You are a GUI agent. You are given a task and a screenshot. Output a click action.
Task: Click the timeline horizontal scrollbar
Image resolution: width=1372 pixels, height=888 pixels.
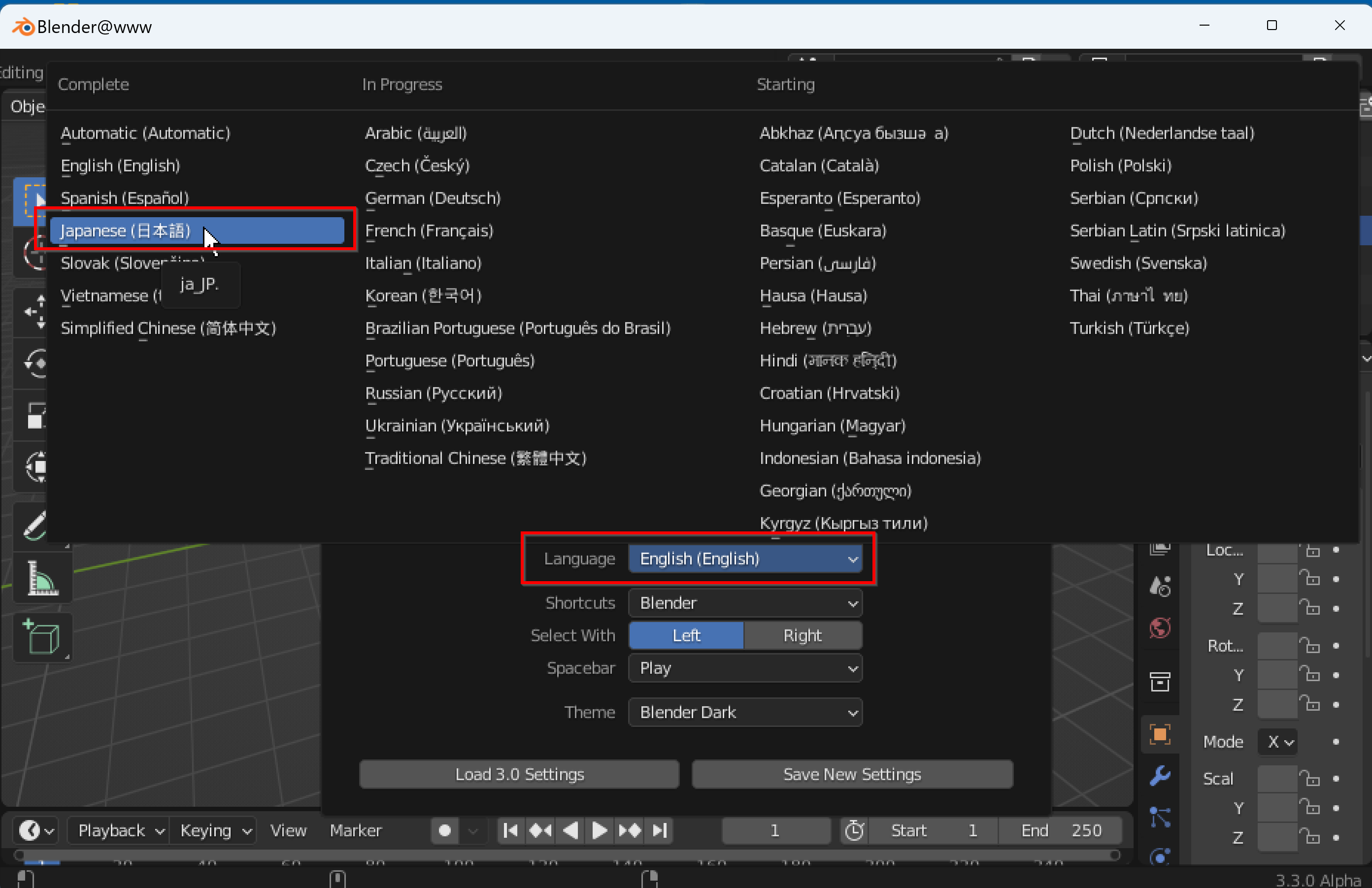pyautogui.click(x=567, y=855)
